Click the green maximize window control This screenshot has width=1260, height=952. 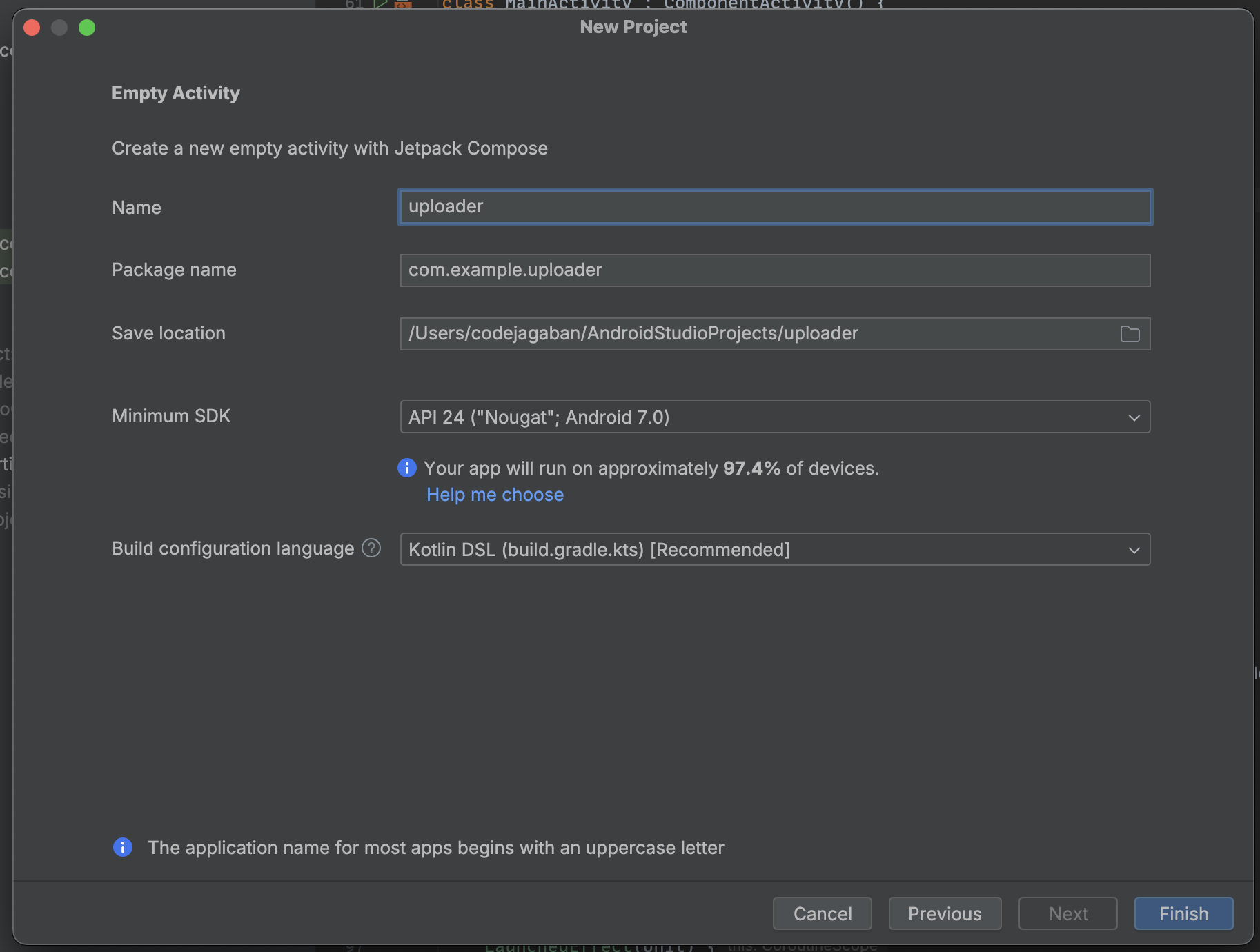tap(87, 28)
